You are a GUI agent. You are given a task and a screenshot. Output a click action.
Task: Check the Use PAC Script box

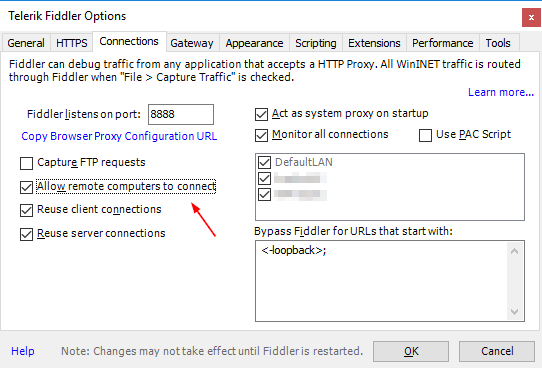coord(425,135)
